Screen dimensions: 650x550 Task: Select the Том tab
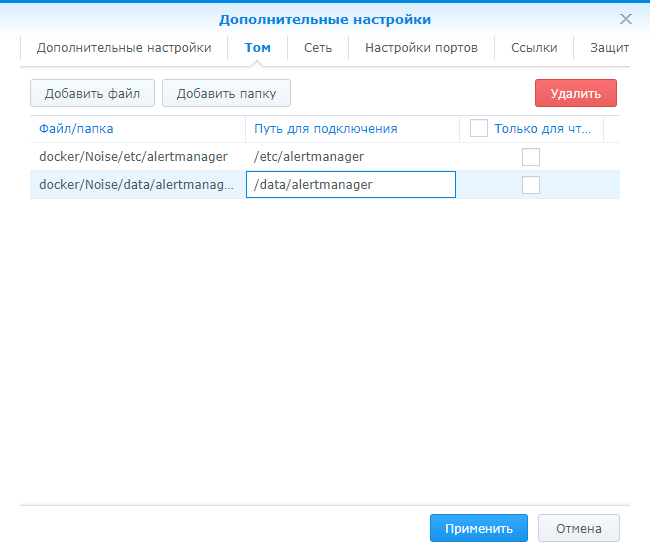click(x=257, y=48)
